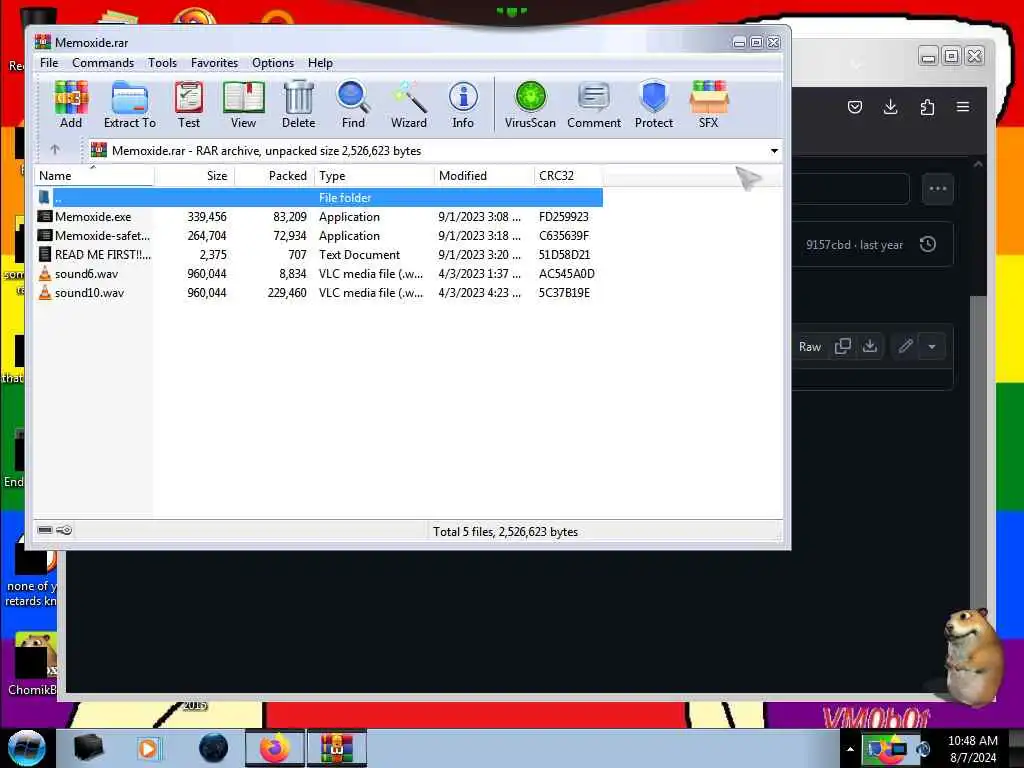Open the Firefox hamburger menu
Screen dimensions: 1024x768
point(963,106)
